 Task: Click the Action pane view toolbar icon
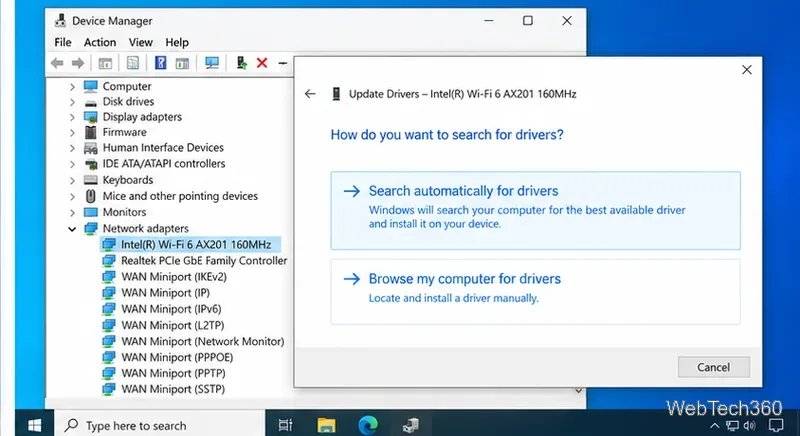pos(182,63)
